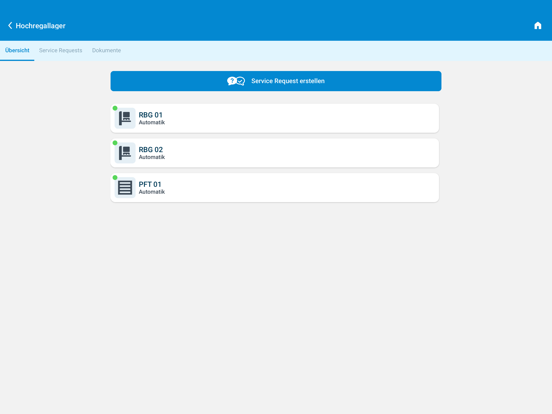Switch to the Übersicht tab

pos(17,50)
